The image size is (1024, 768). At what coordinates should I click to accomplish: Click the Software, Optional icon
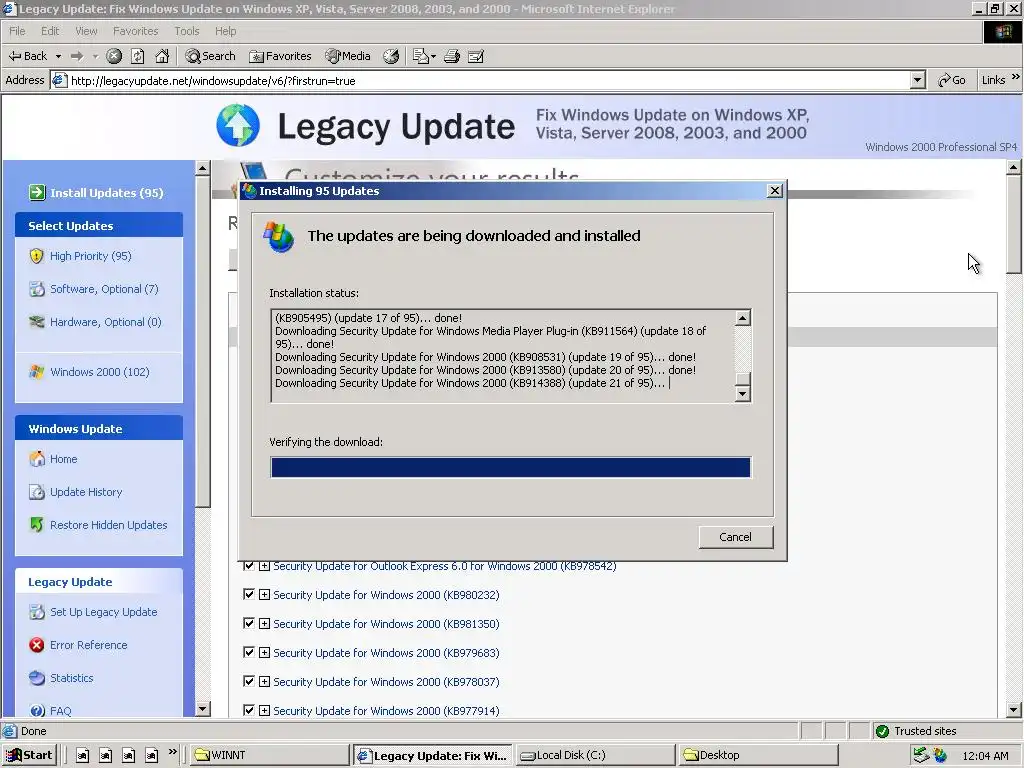coord(37,289)
